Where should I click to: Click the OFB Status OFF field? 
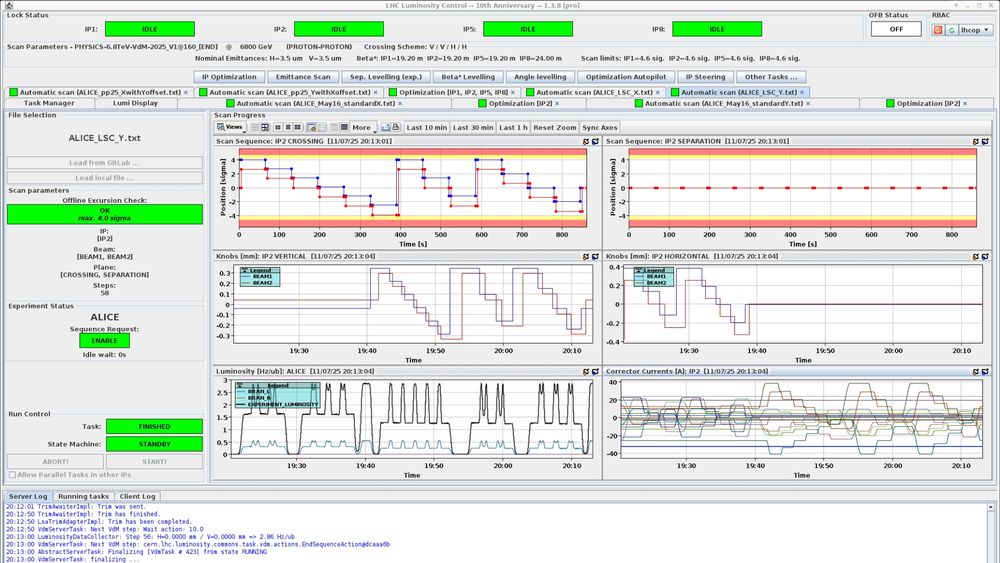896,29
